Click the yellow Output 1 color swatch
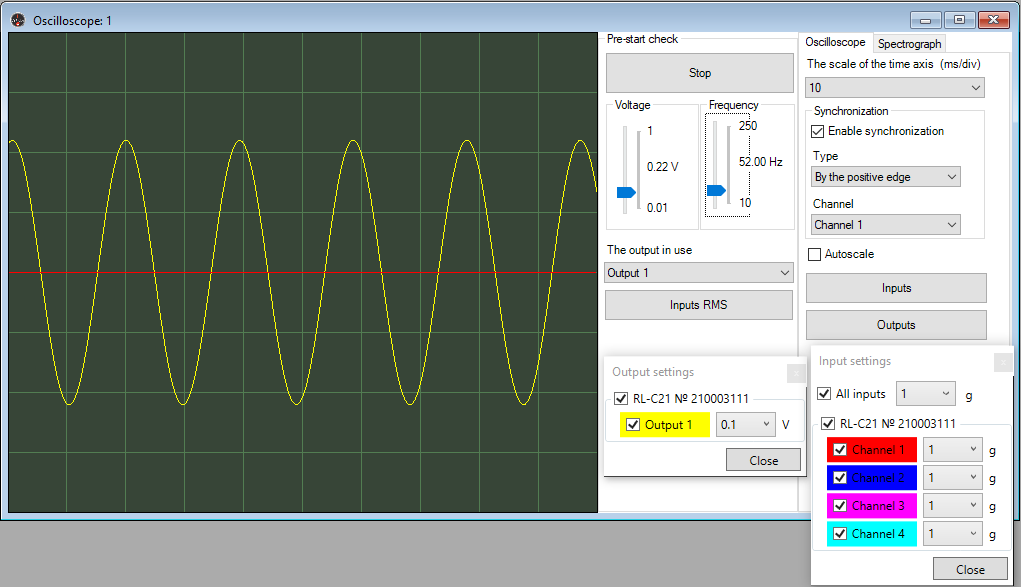 pos(664,425)
